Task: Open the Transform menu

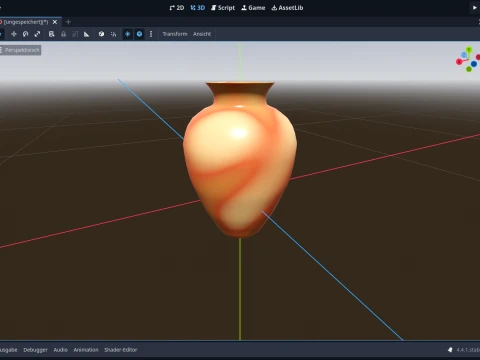Action: (x=175, y=34)
